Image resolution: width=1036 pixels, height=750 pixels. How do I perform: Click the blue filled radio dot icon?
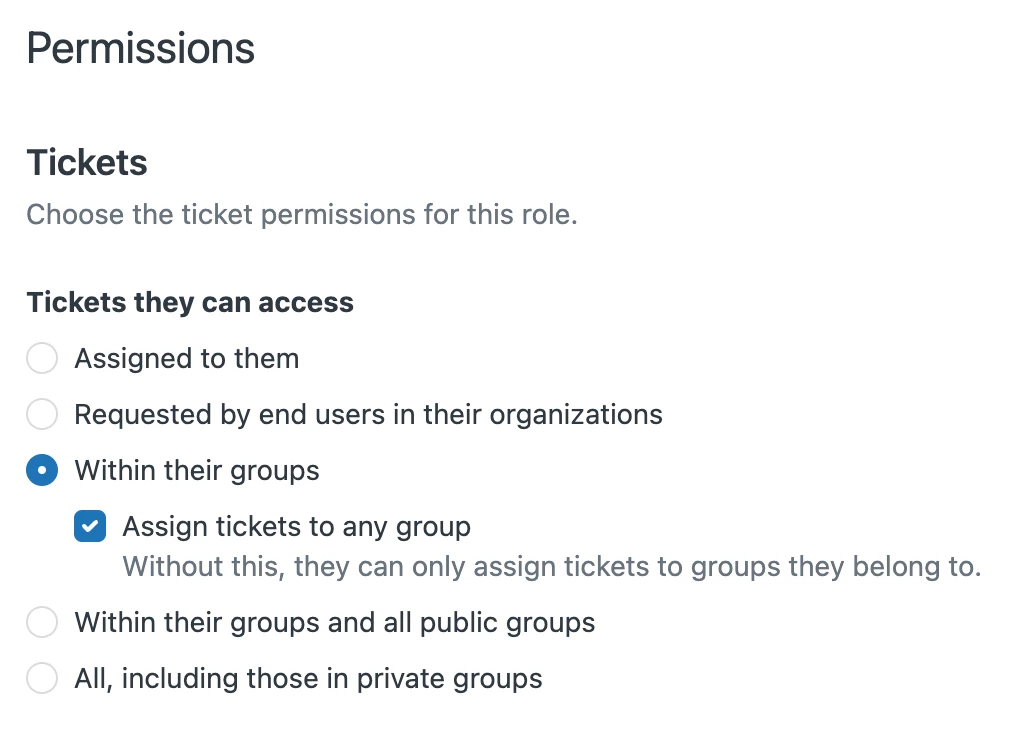click(x=42, y=471)
